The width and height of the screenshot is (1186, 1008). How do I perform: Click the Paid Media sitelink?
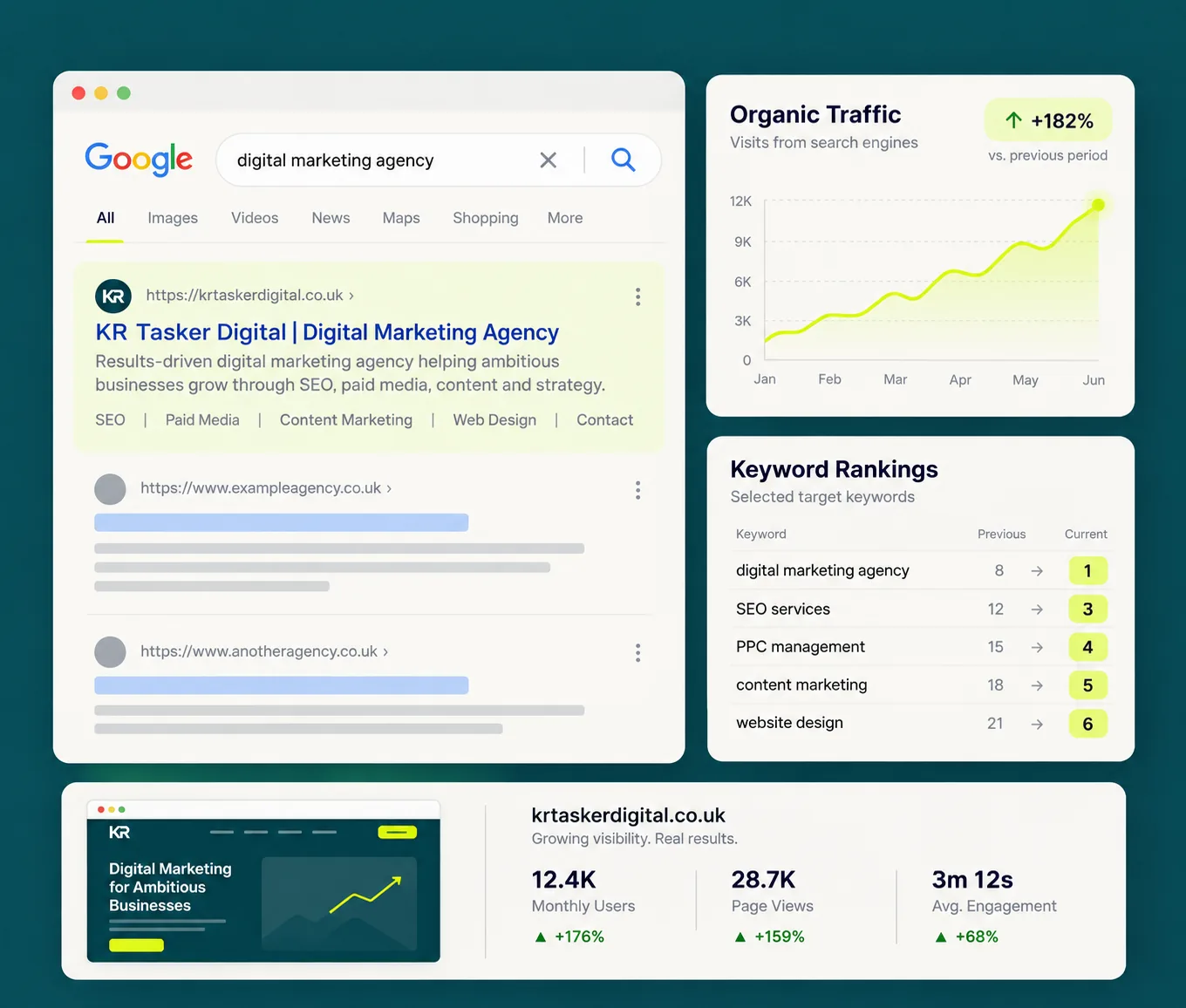pos(202,420)
